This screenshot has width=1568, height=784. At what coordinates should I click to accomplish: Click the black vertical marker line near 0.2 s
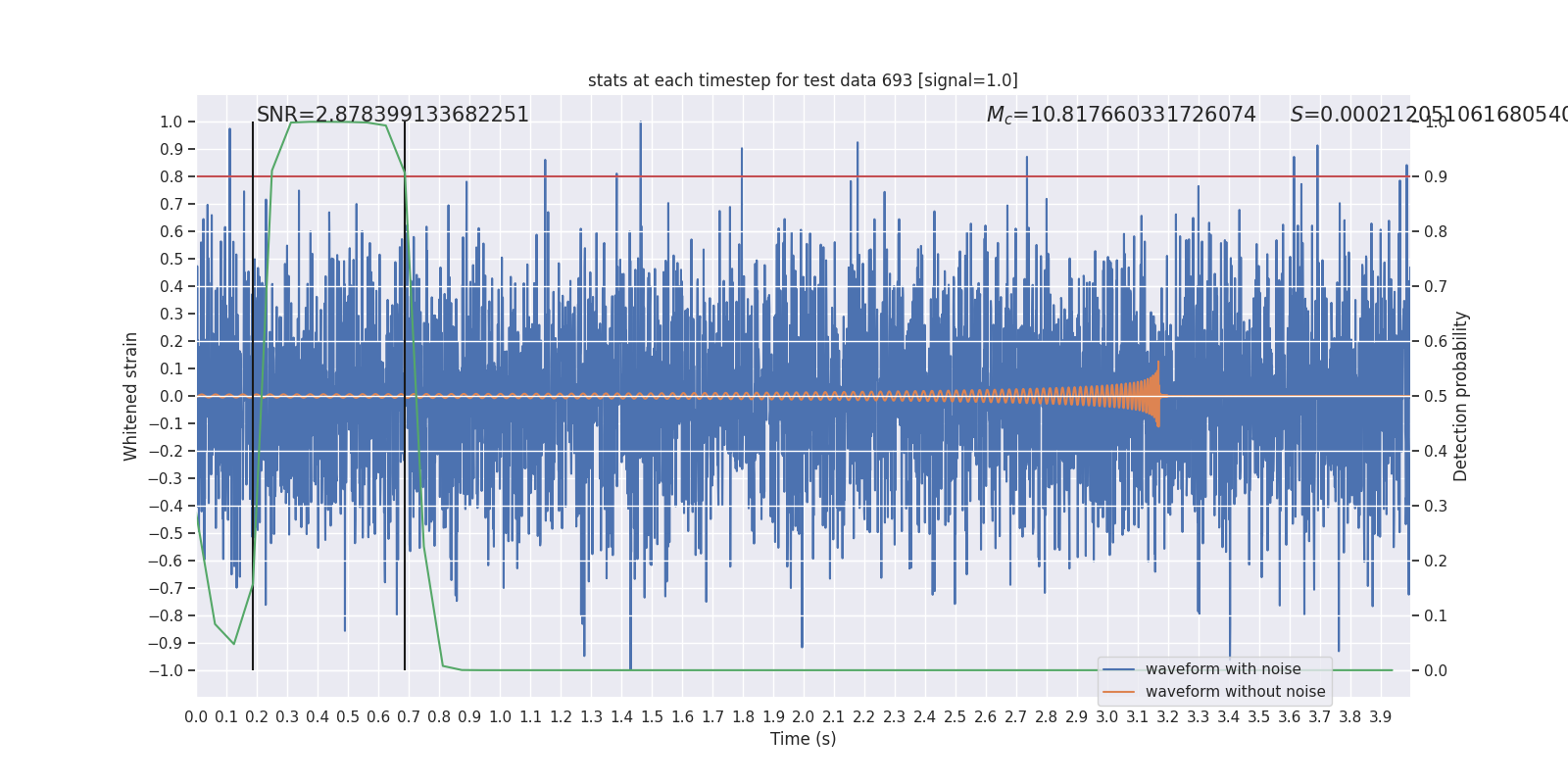(253, 396)
